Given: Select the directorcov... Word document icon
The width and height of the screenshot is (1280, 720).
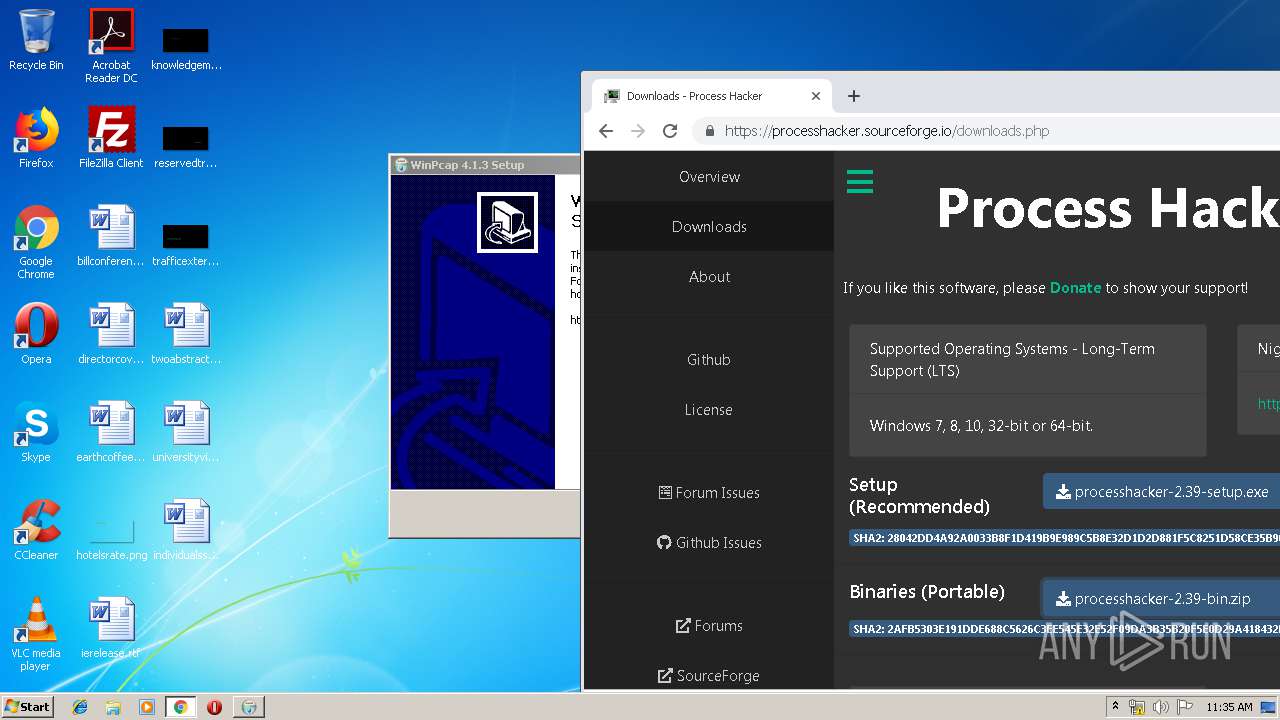Looking at the screenshot, I should click(x=111, y=334).
